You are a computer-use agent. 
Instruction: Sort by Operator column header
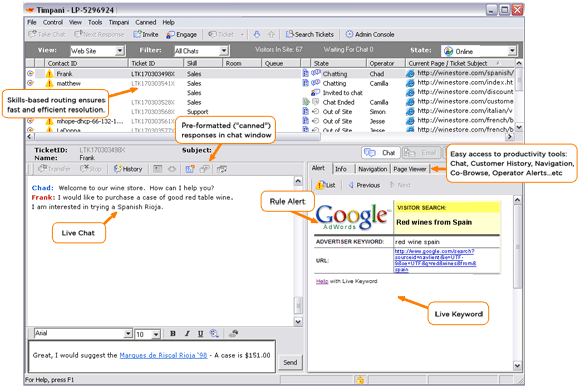(x=385, y=63)
